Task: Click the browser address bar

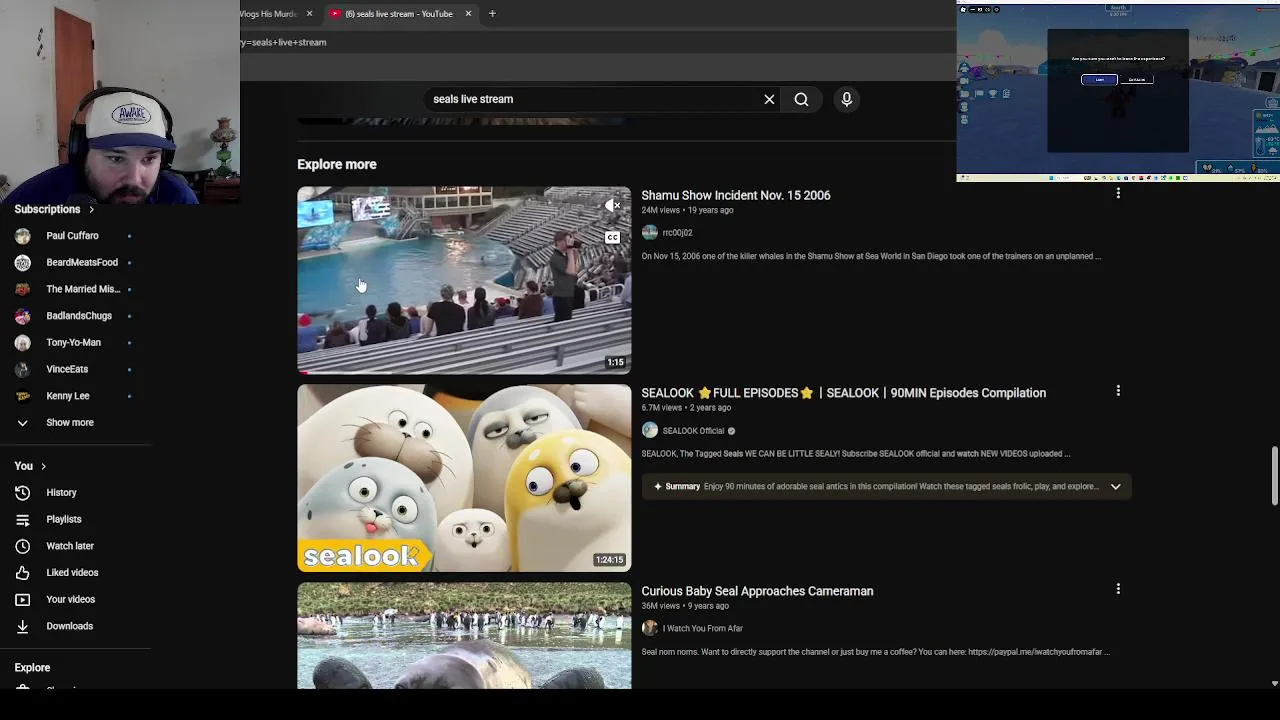Action: click(595, 42)
